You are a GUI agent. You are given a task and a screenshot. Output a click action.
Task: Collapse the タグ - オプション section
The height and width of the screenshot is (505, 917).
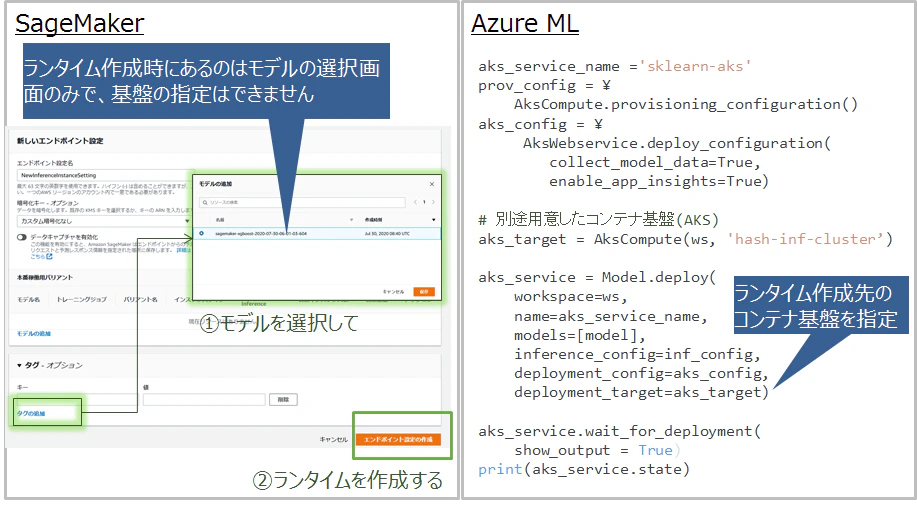pyautogui.click(x=19, y=365)
